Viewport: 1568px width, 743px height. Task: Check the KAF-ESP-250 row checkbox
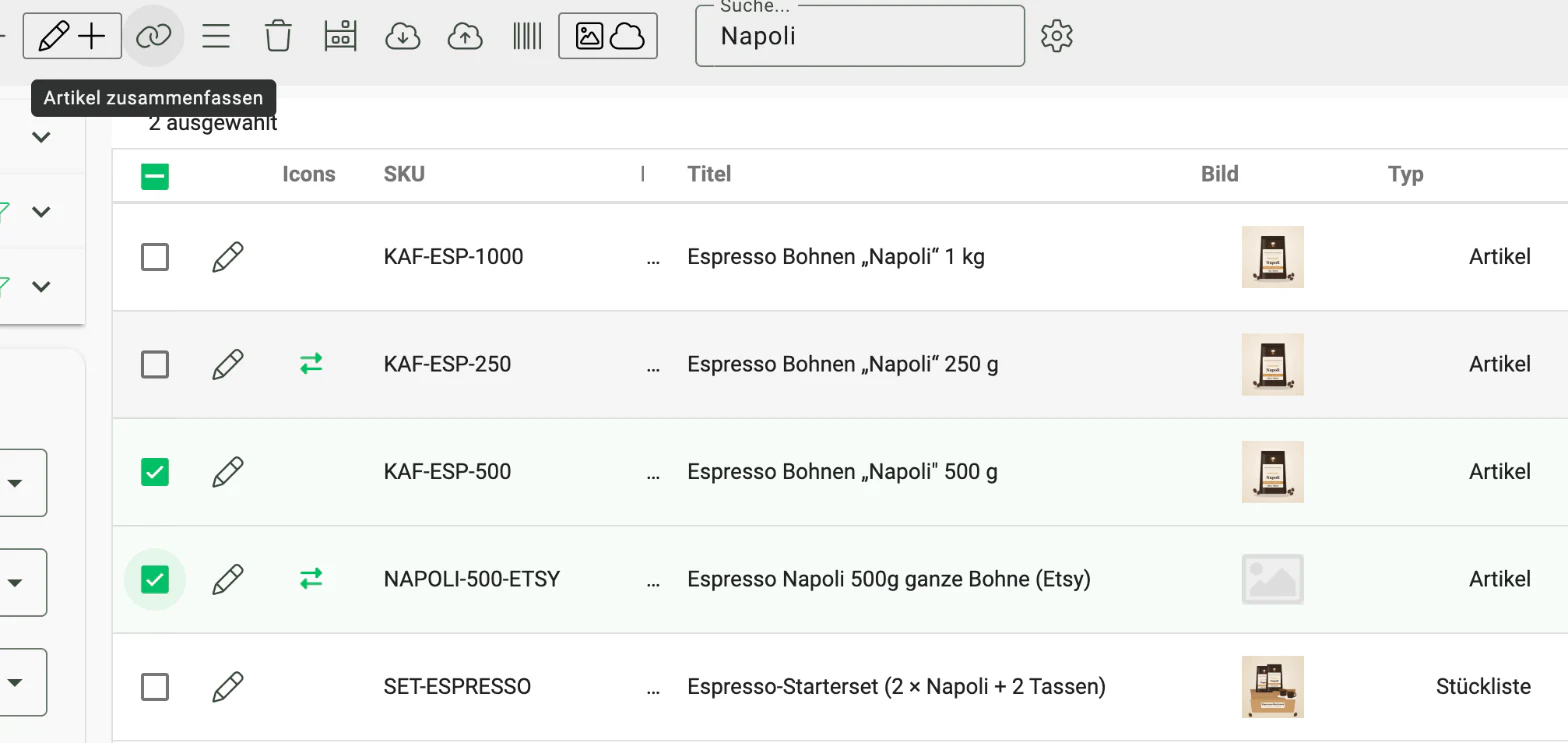click(155, 364)
